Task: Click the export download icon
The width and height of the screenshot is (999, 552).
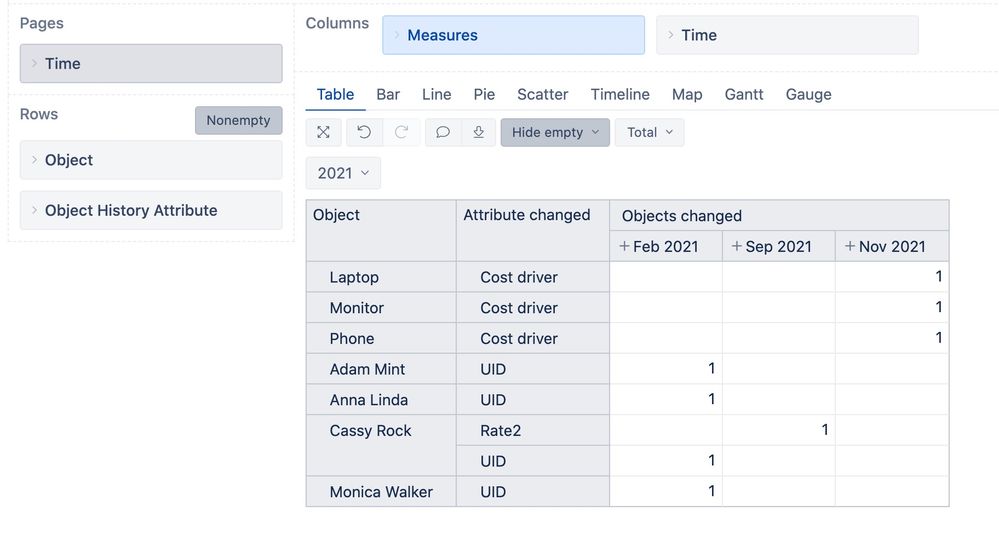Action: [478, 132]
